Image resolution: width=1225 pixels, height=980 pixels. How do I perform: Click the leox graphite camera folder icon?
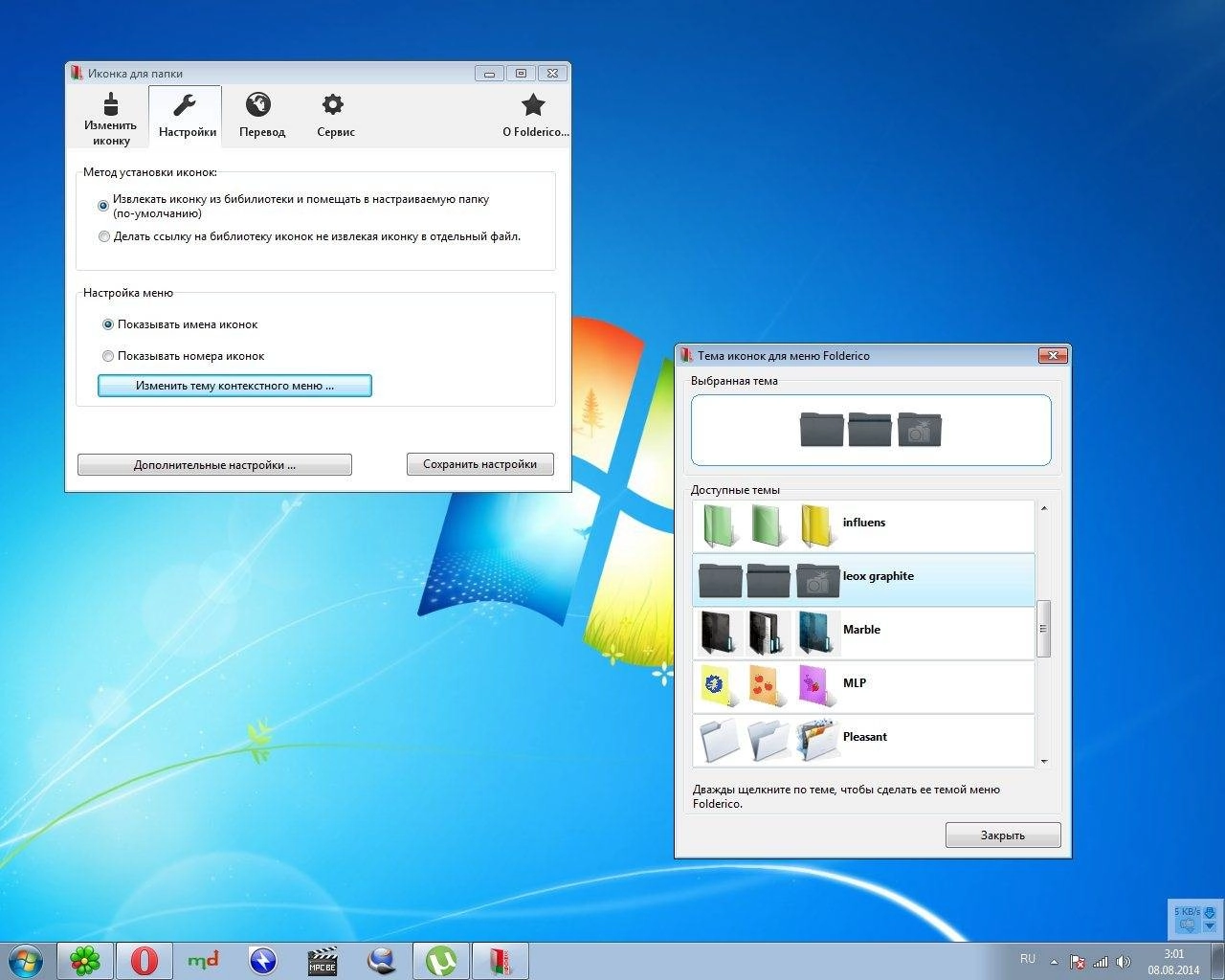pyautogui.click(x=818, y=579)
